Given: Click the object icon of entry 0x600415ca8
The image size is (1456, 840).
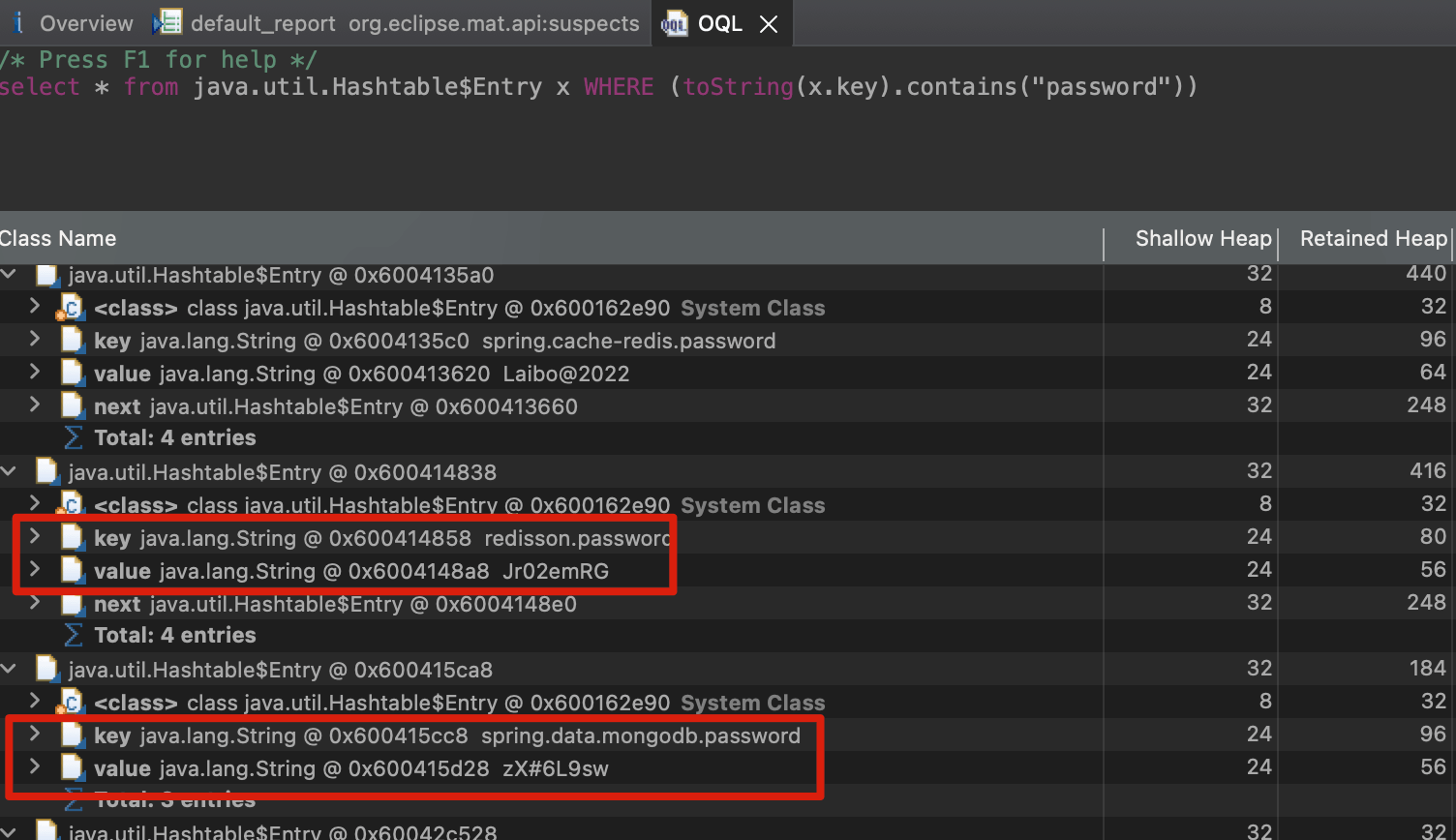Looking at the screenshot, I should [46, 670].
